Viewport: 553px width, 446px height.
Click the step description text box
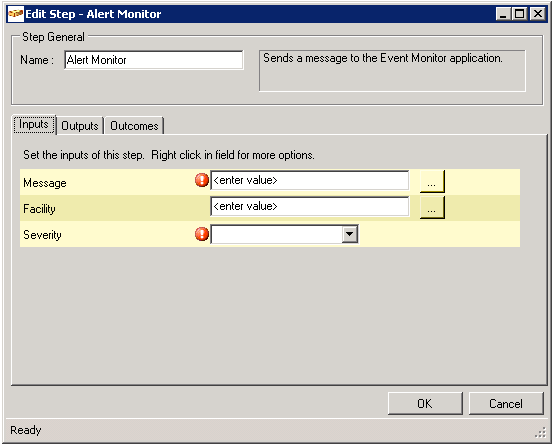click(392, 71)
